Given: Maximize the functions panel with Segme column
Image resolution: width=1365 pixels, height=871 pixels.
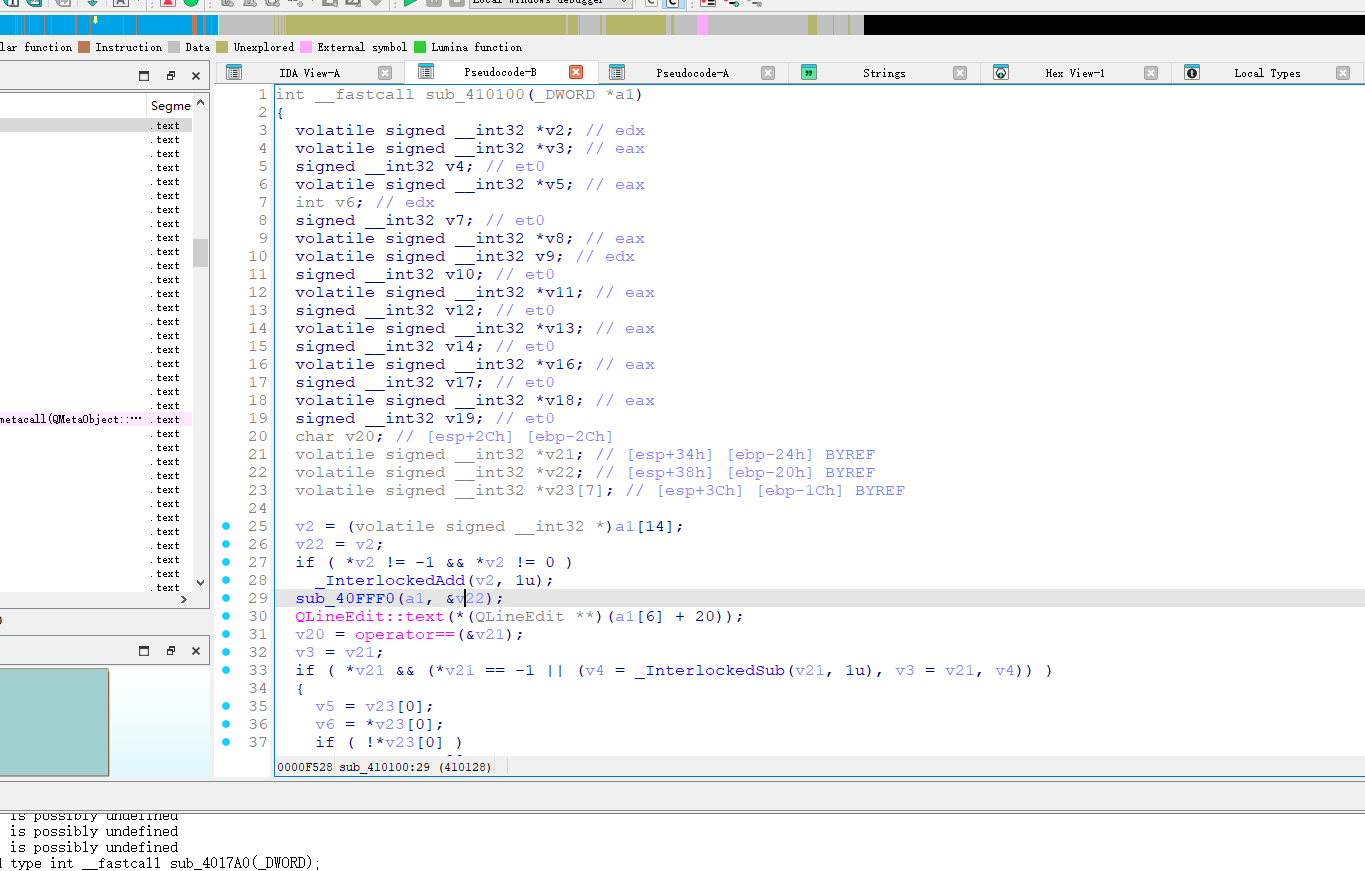Looking at the screenshot, I should coord(144,76).
